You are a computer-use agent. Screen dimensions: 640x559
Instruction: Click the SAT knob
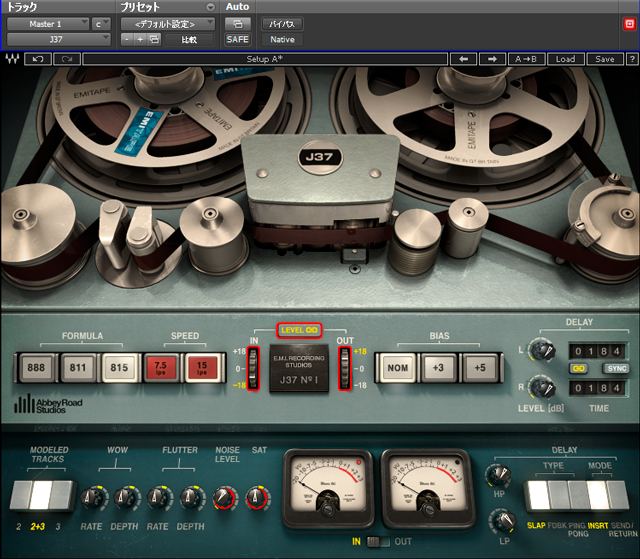[x=256, y=497]
